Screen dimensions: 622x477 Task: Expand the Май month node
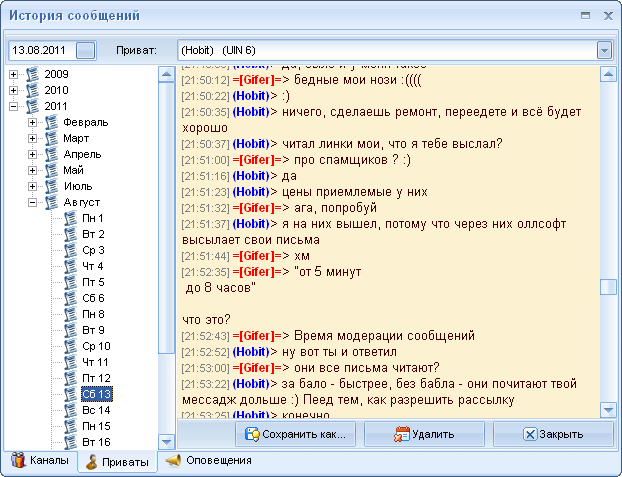coord(33,170)
